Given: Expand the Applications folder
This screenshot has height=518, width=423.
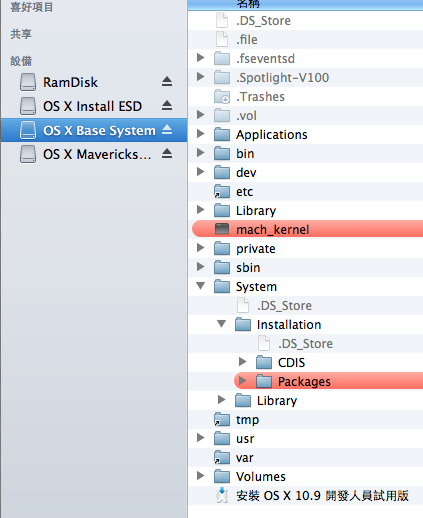Looking at the screenshot, I should pyautogui.click(x=201, y=134).
